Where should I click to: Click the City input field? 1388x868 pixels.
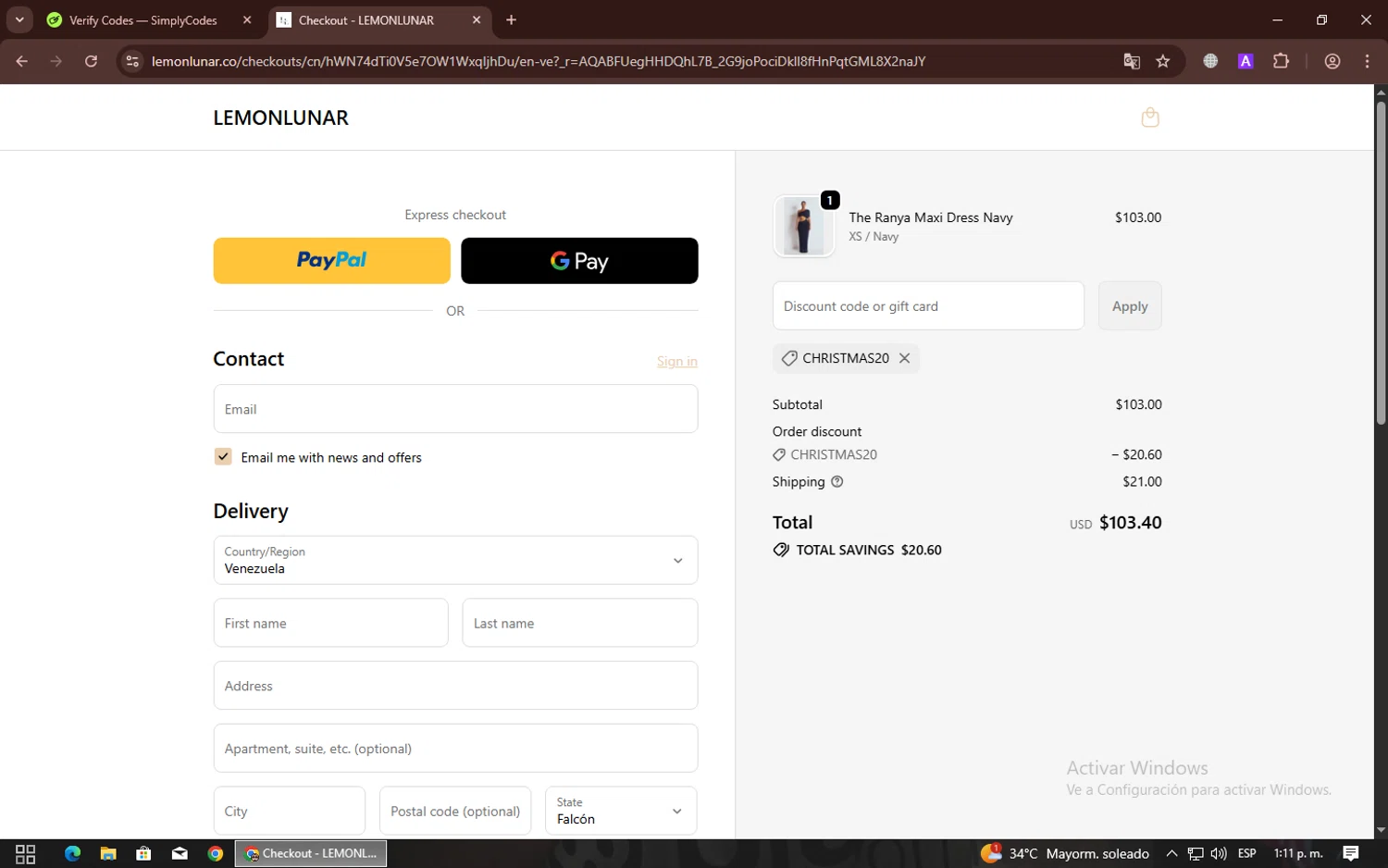tap(290, 811)
